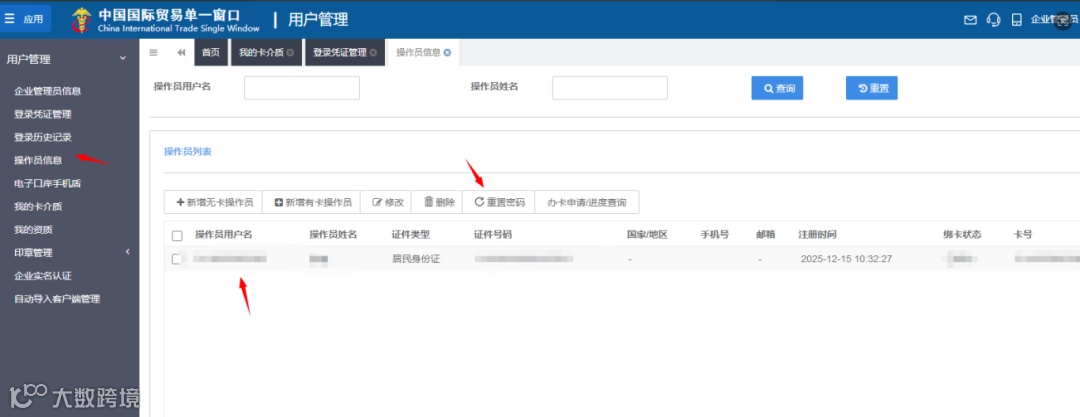Open 企业管理员信息 in sidebar
The width and height of the screenshot is (1080, 417).
point(48,91)
